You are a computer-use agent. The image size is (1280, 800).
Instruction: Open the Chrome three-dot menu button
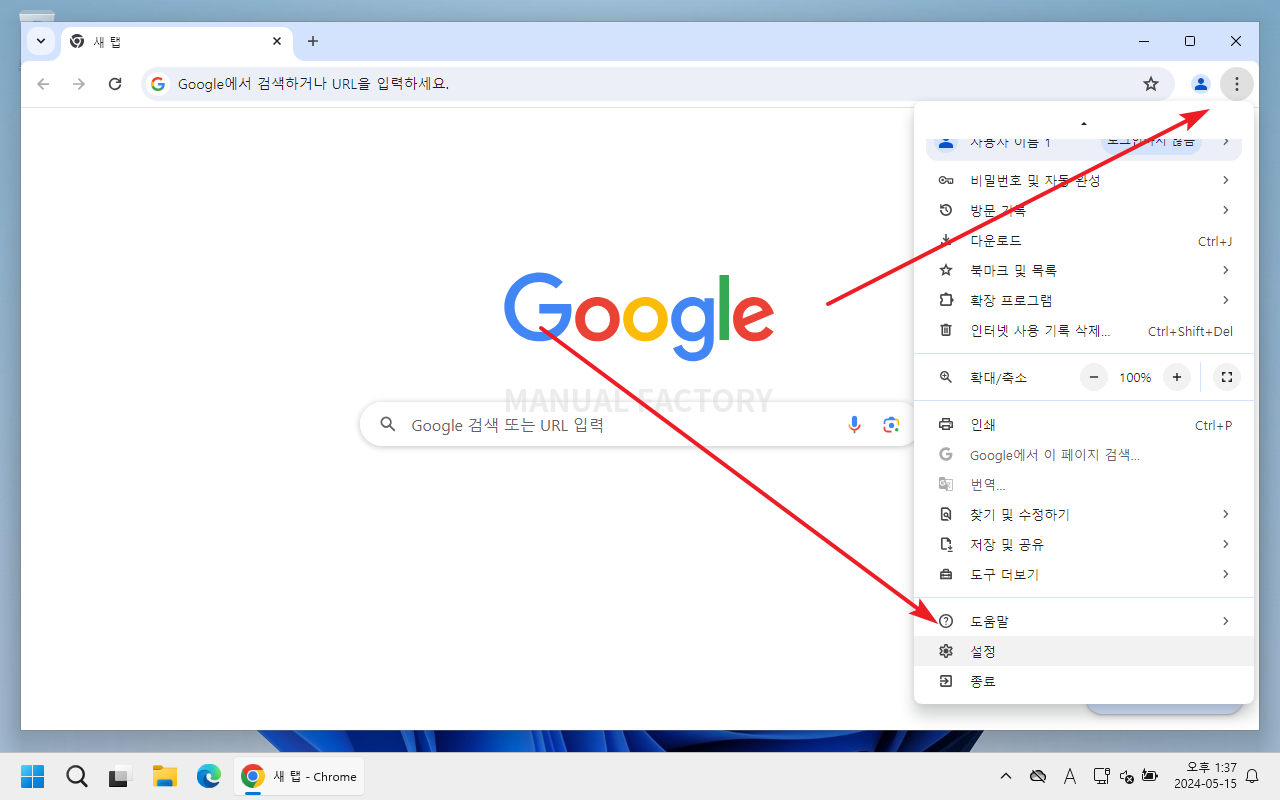[x=1237, y=84]
